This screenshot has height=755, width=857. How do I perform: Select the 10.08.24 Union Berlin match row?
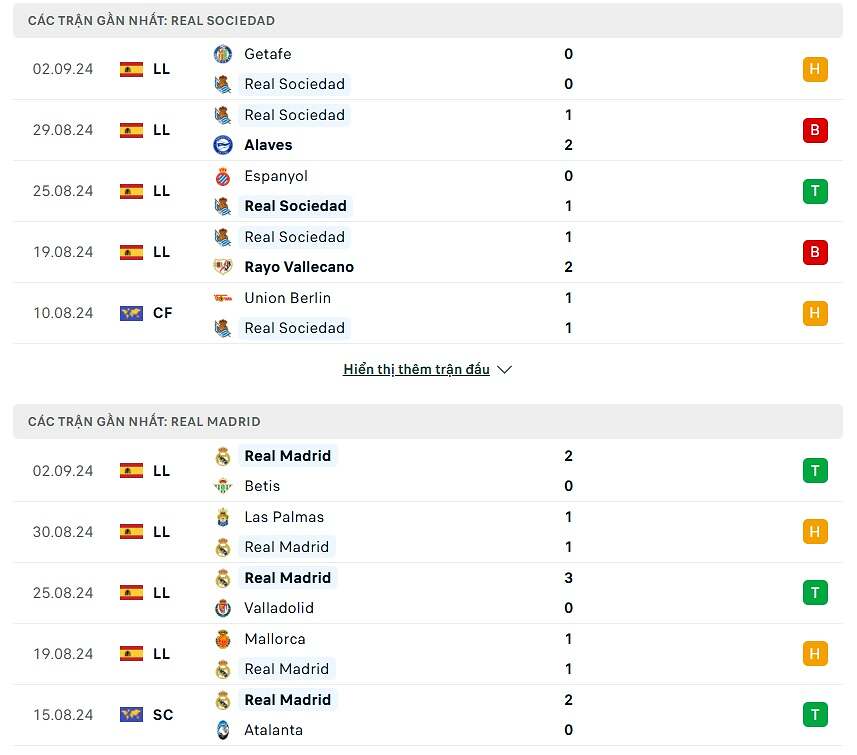click(x=428, y=313)
